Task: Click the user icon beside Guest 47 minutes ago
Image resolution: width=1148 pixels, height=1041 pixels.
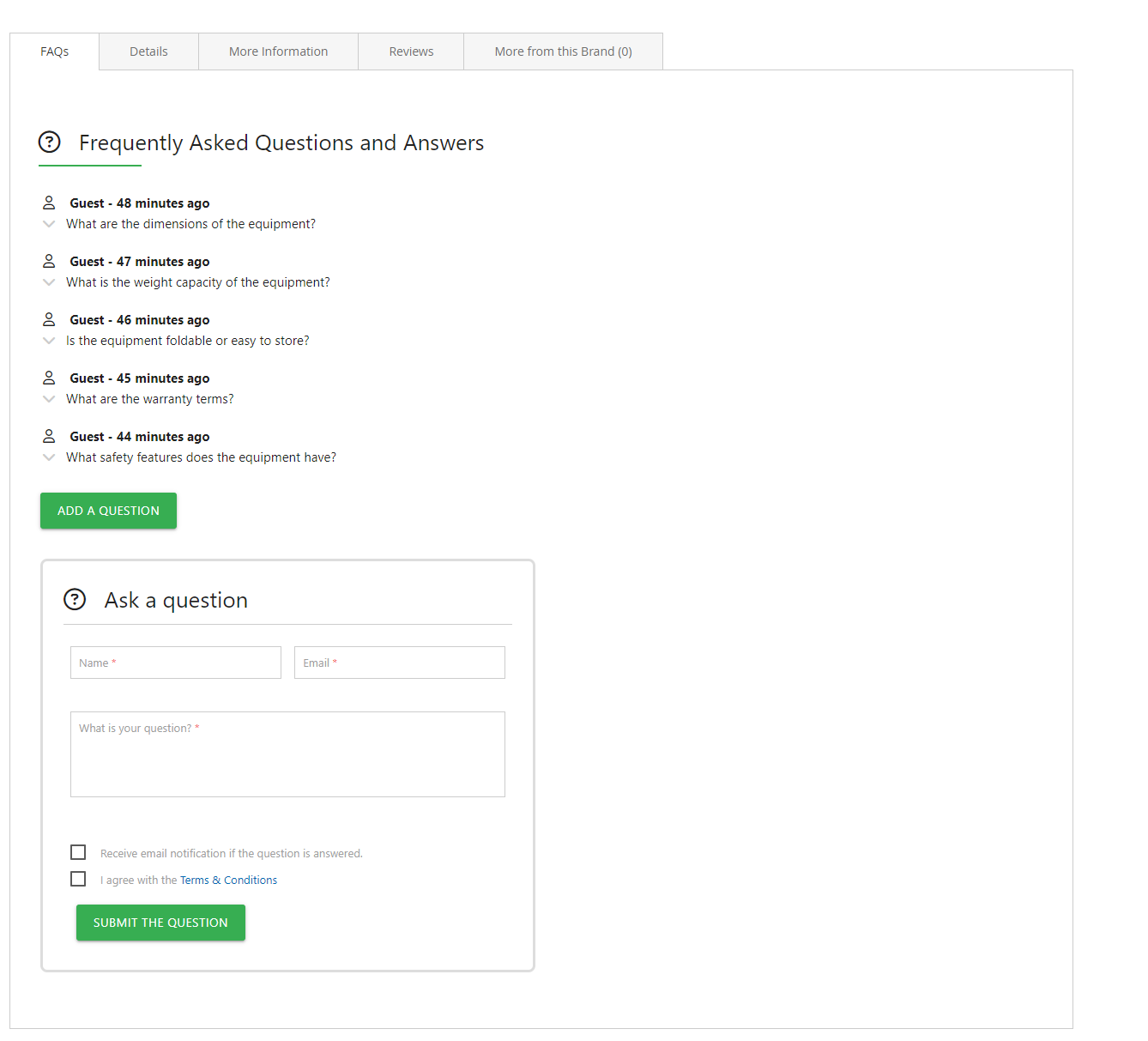Action: click(49, 259)
